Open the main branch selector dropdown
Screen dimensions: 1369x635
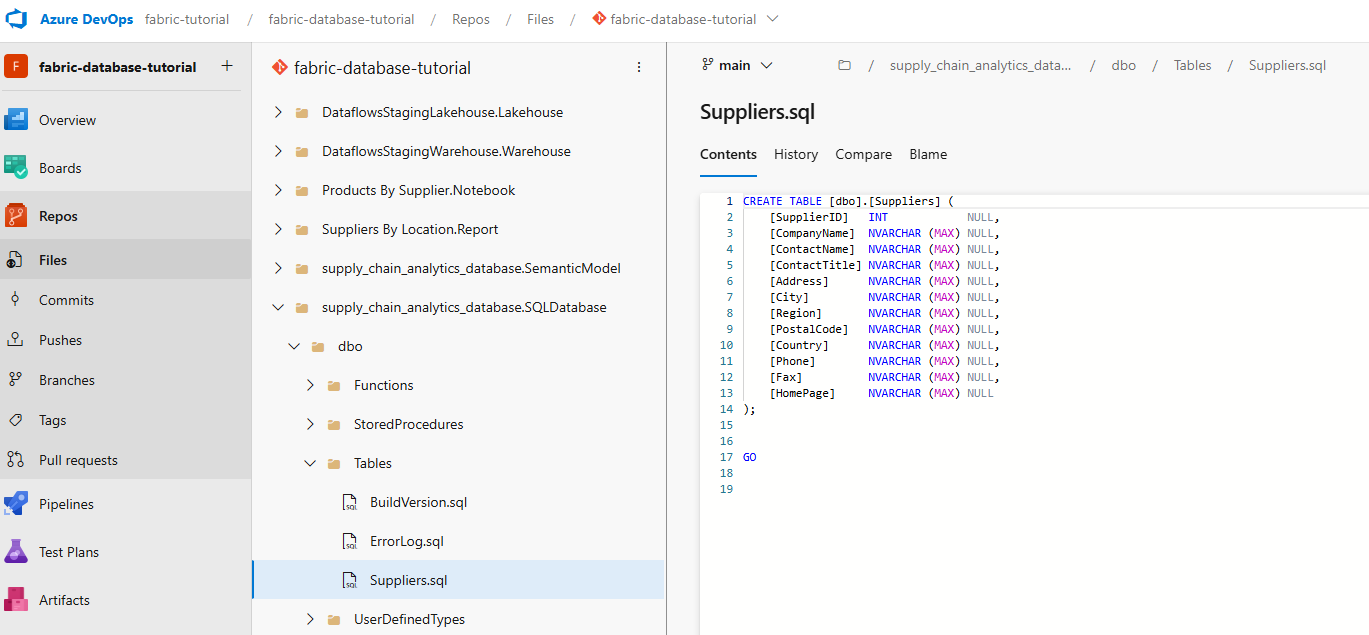(737, 64)
